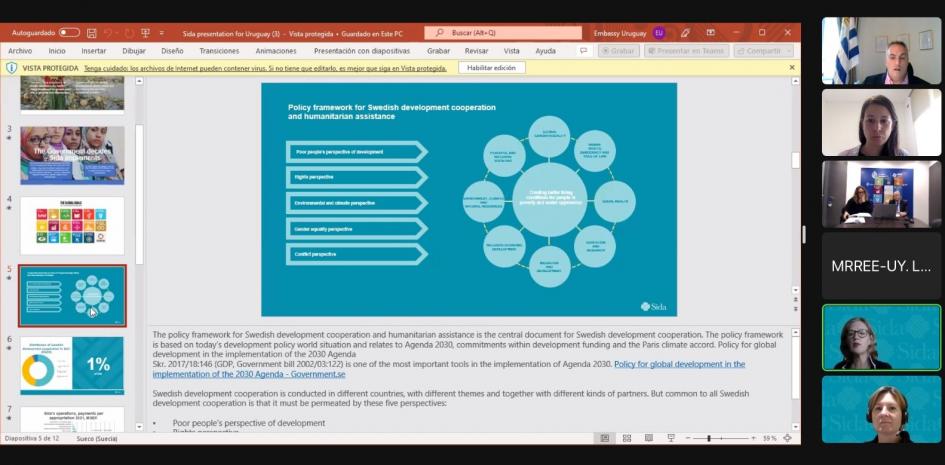Open the Revisar tab

[x=477, y=51]
